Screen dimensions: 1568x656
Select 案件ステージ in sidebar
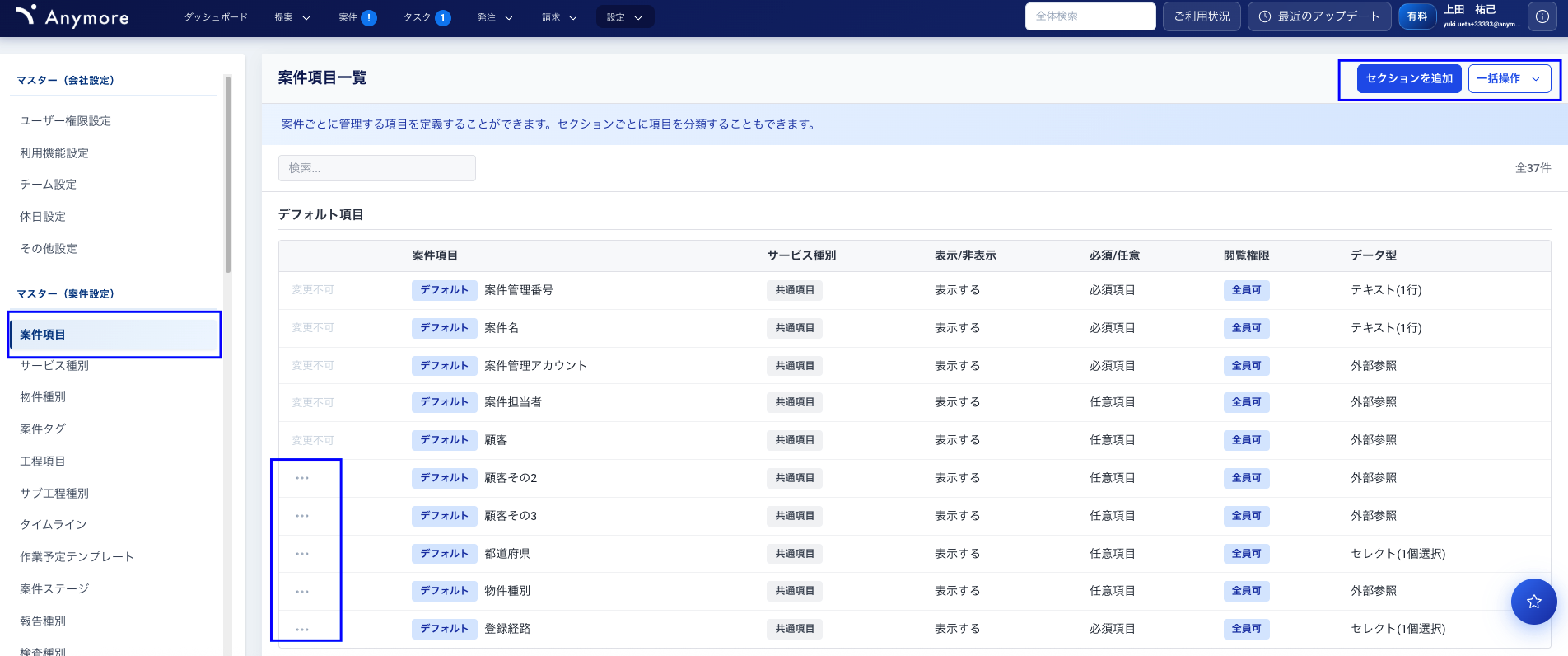[x=54, y=589]
